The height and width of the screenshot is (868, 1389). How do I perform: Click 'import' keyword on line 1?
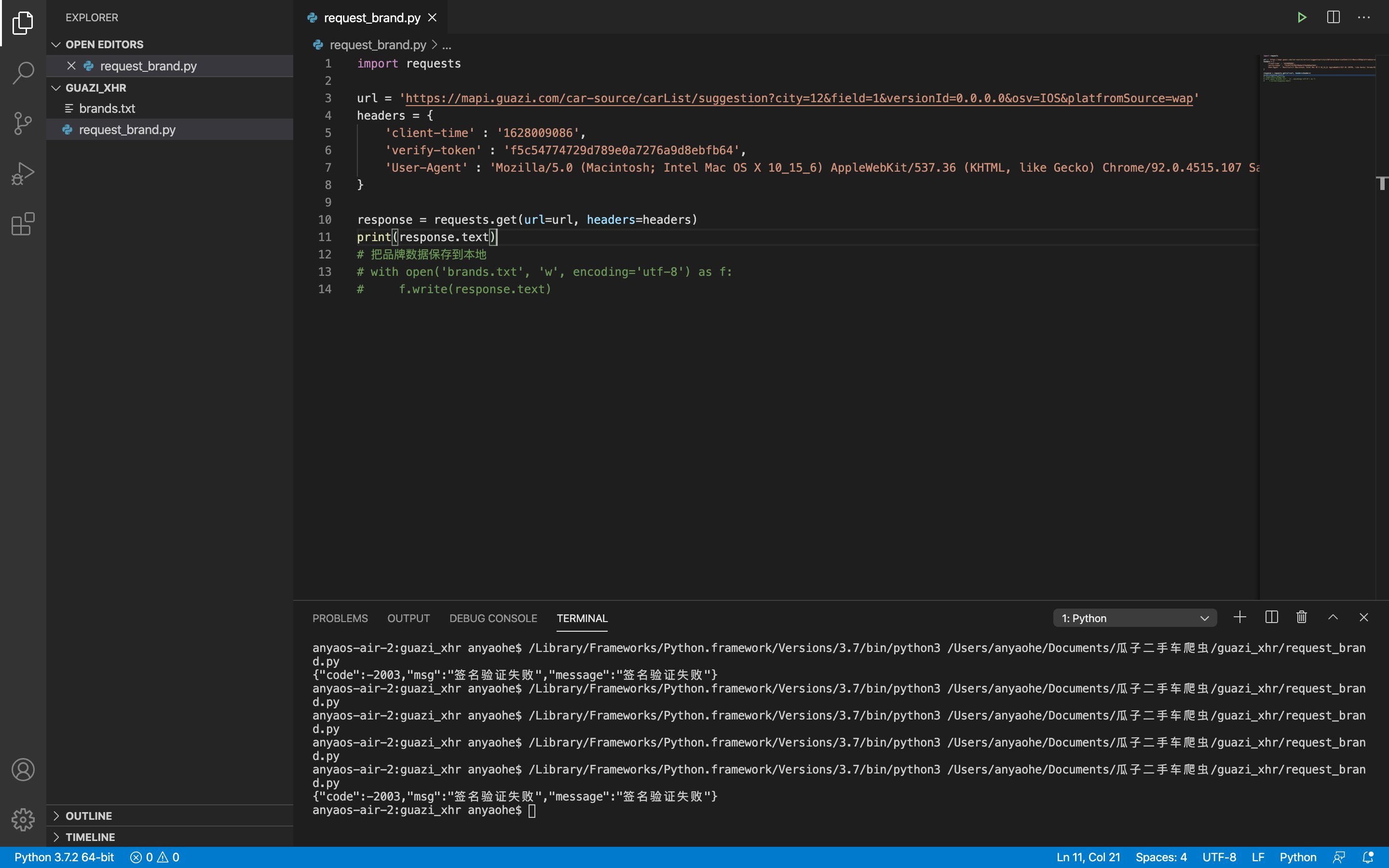[377, 64]
